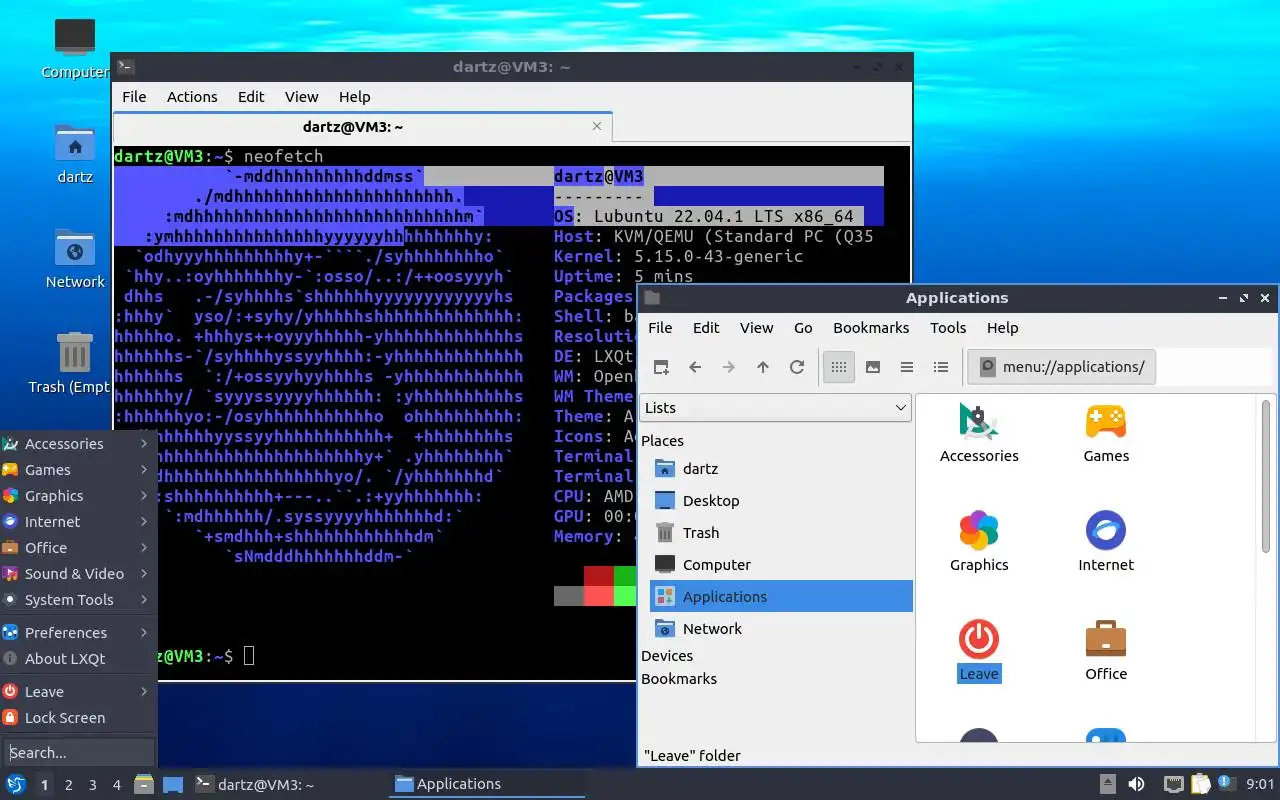Expand the Accessories submenu in start menu
Viewport: 1280px width, 800px height.
78,444
